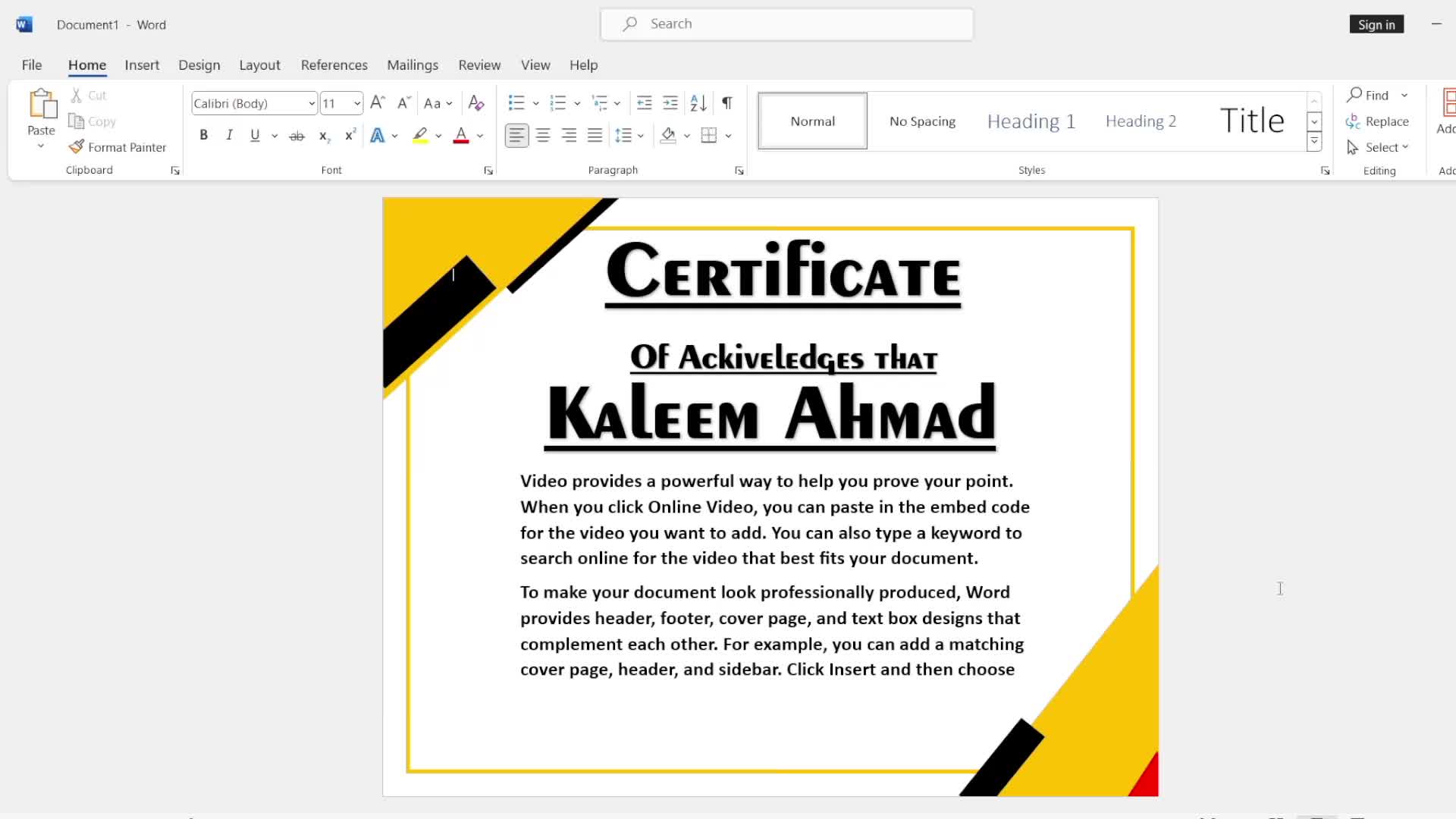
Task: Click the Multilevel List icon
Action: click(x=600, y=103)
